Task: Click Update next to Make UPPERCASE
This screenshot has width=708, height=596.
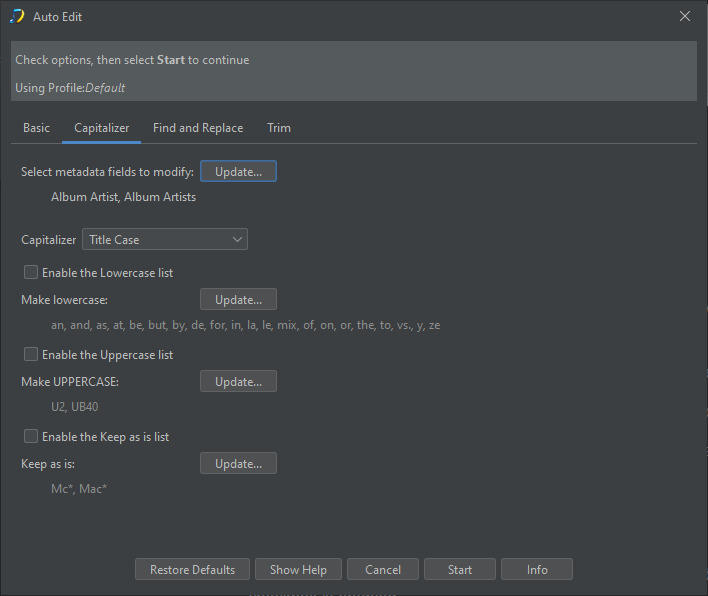Action: 238,382
